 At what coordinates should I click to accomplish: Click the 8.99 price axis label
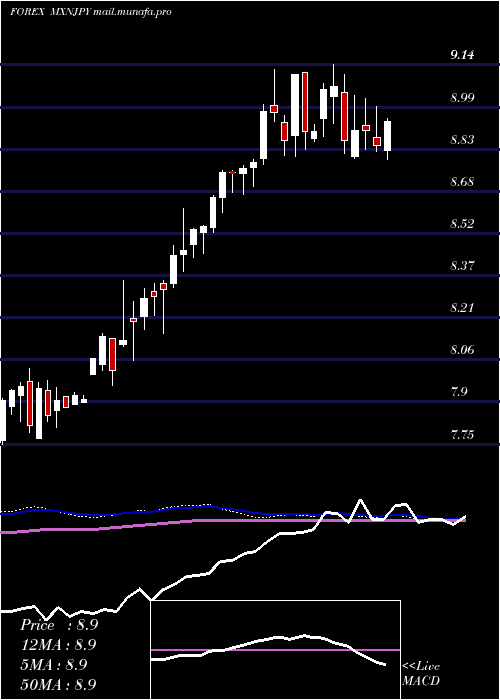pyautogui.click(x=462, y=98)
